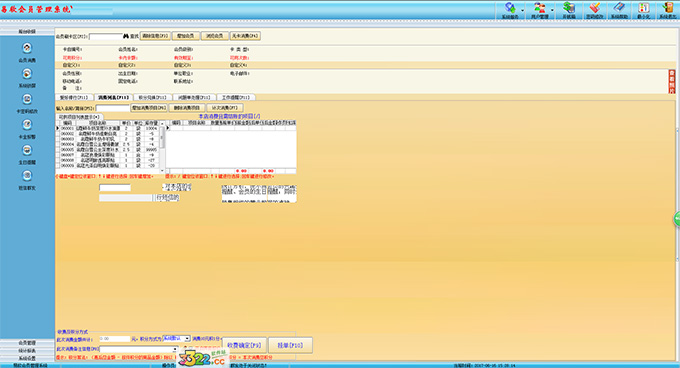Click the 会员刷卡区 card input field
Screen dimensions: 680x368
click(105, 36)
